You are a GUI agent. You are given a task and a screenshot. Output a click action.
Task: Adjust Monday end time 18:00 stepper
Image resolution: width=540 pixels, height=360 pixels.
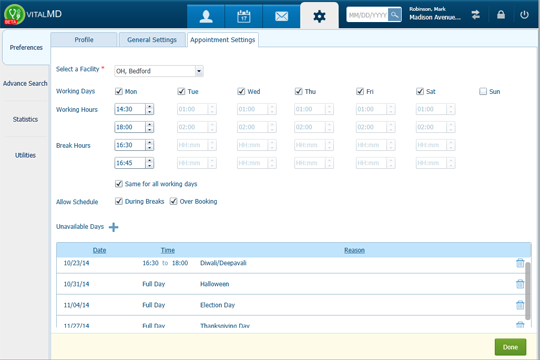tap(149, 127)
